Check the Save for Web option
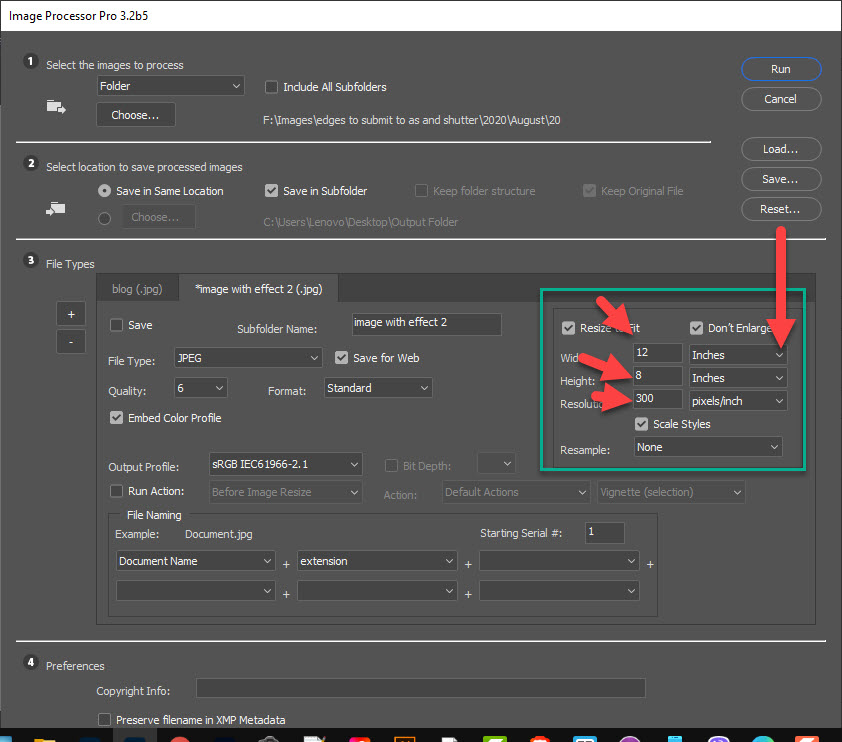Screen dimensions: 842x742 pos(341,357)
